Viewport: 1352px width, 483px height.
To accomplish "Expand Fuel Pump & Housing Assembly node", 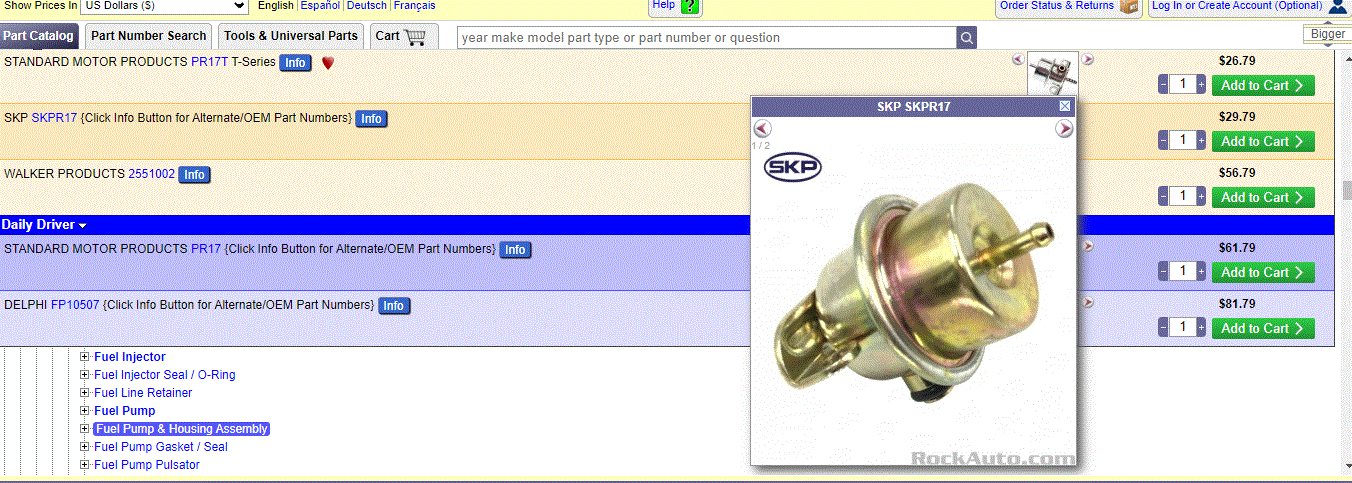I will click(85, 429).
